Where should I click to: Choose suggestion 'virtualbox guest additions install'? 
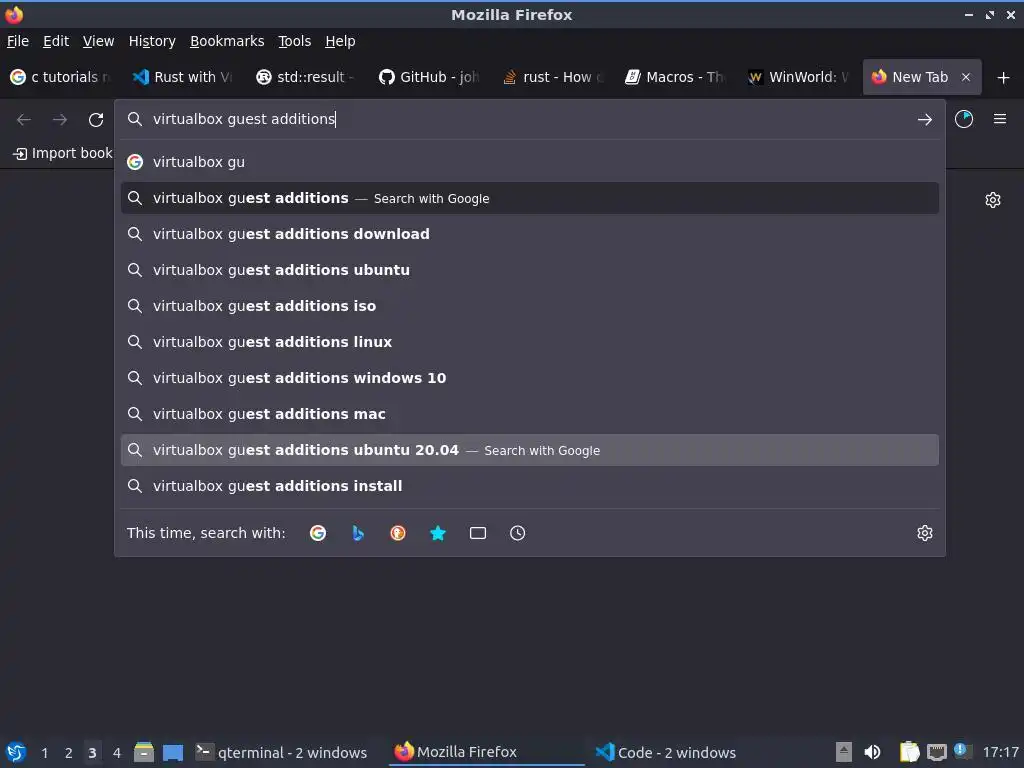(530, 486)
